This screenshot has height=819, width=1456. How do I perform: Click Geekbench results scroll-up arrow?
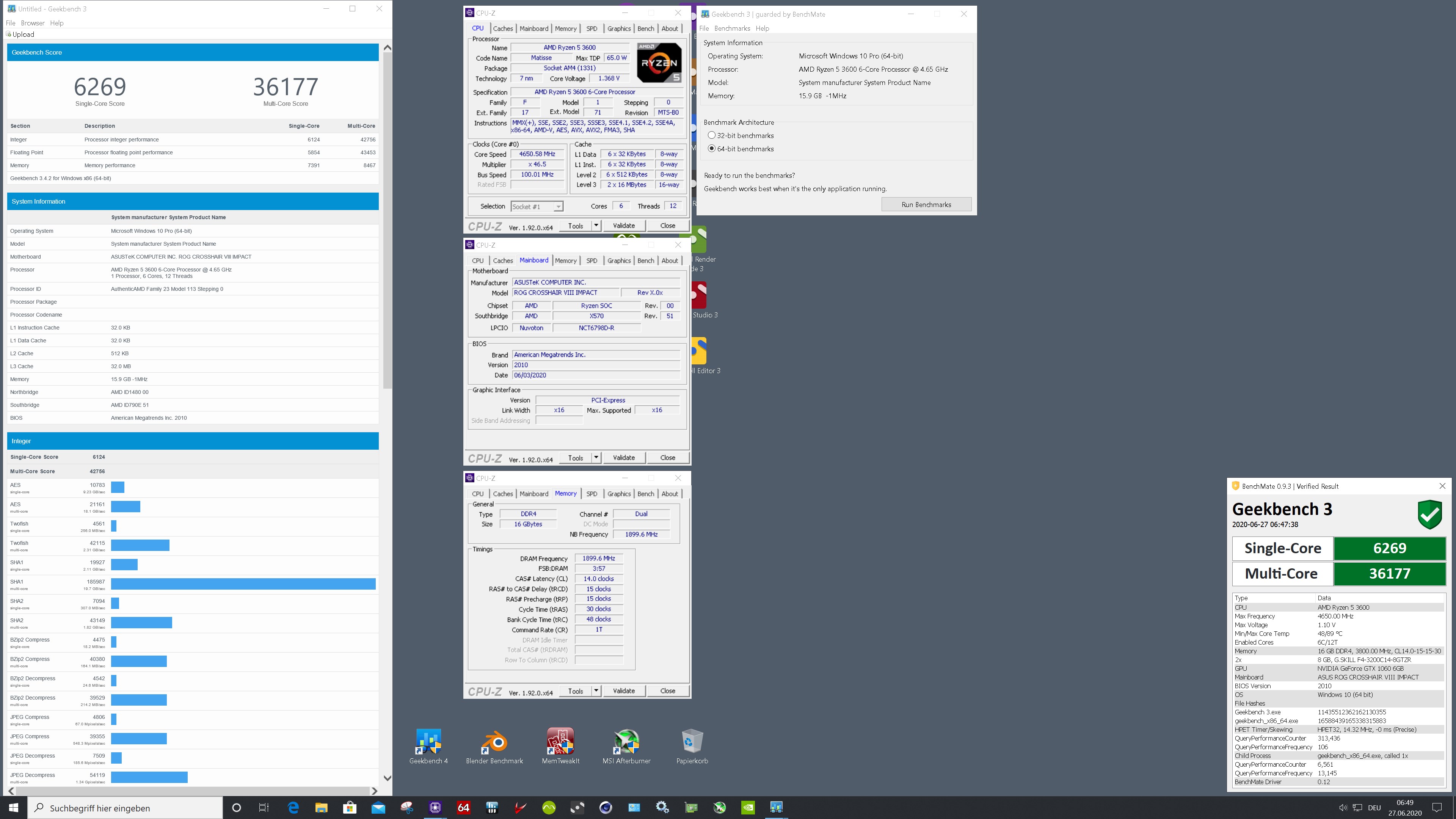387,48
